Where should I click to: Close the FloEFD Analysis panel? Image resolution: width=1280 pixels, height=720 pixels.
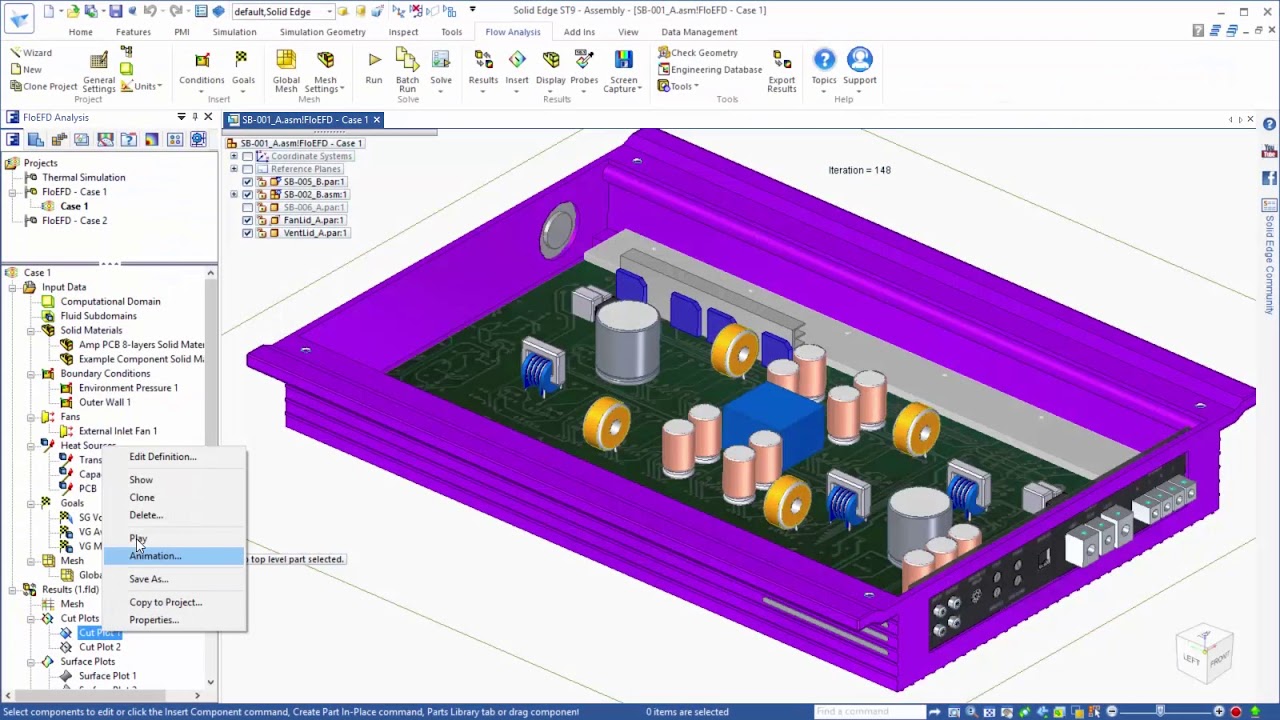pos(208,117)
